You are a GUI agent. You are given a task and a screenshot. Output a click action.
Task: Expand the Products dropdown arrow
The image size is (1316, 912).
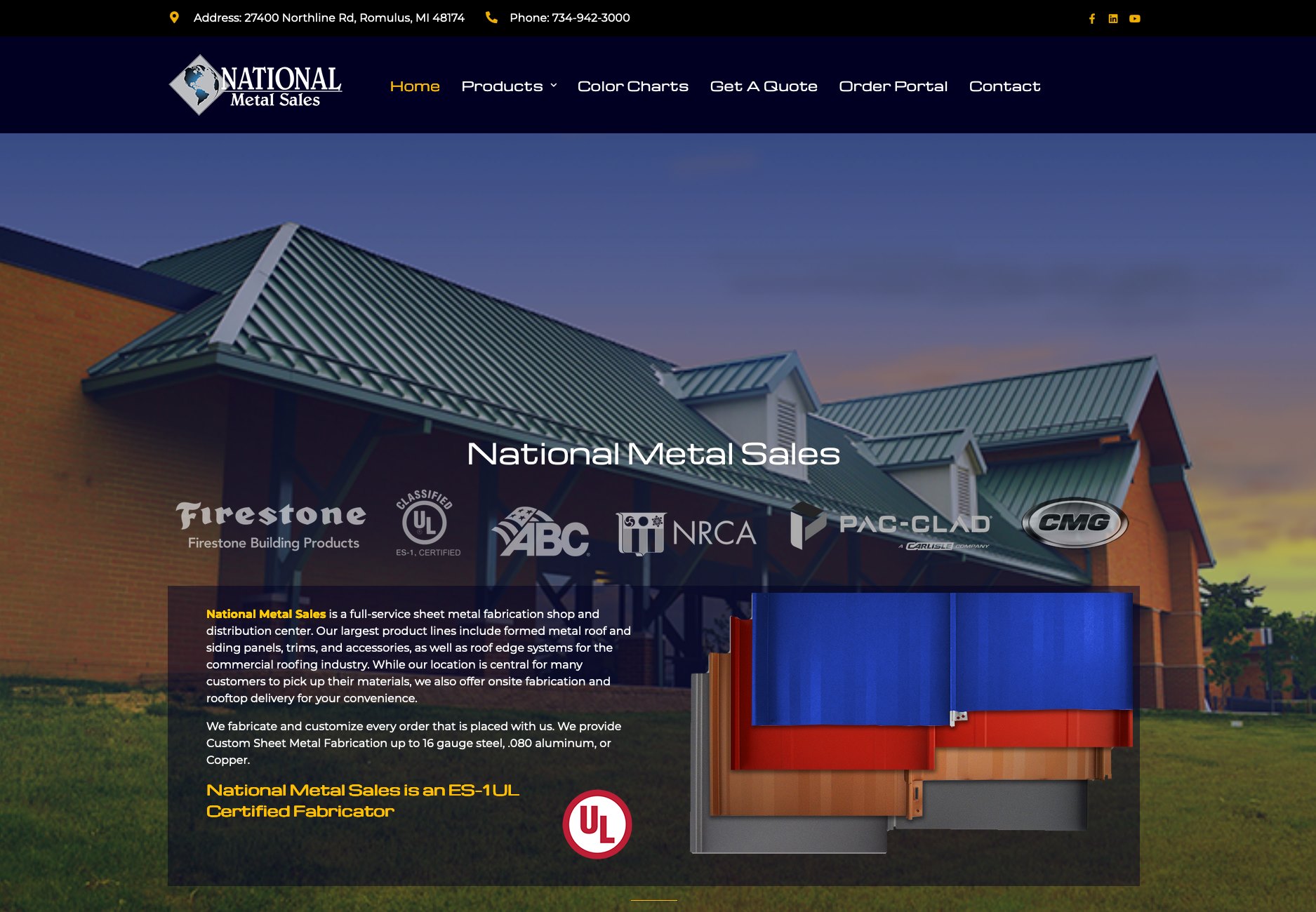[554, 86]
